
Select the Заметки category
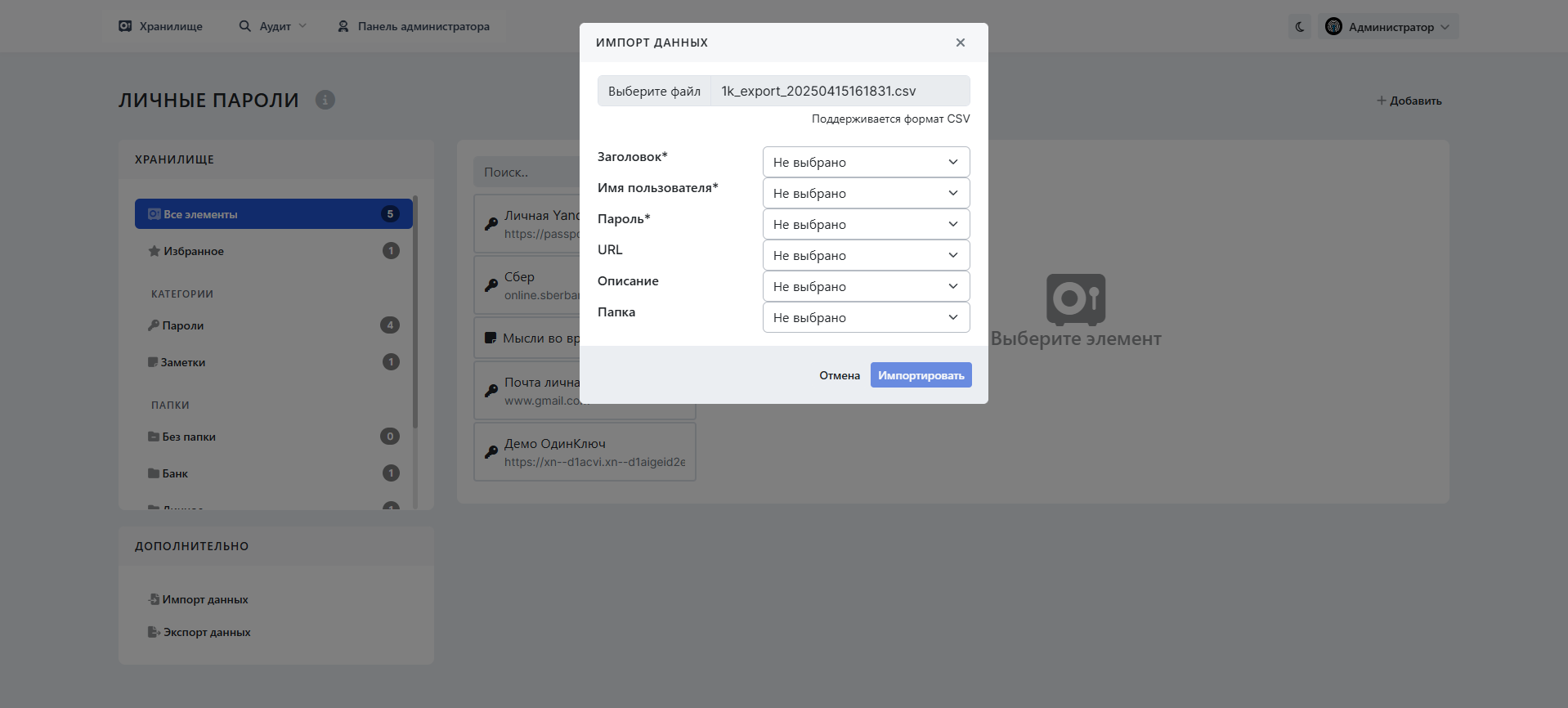click(183, 362)
